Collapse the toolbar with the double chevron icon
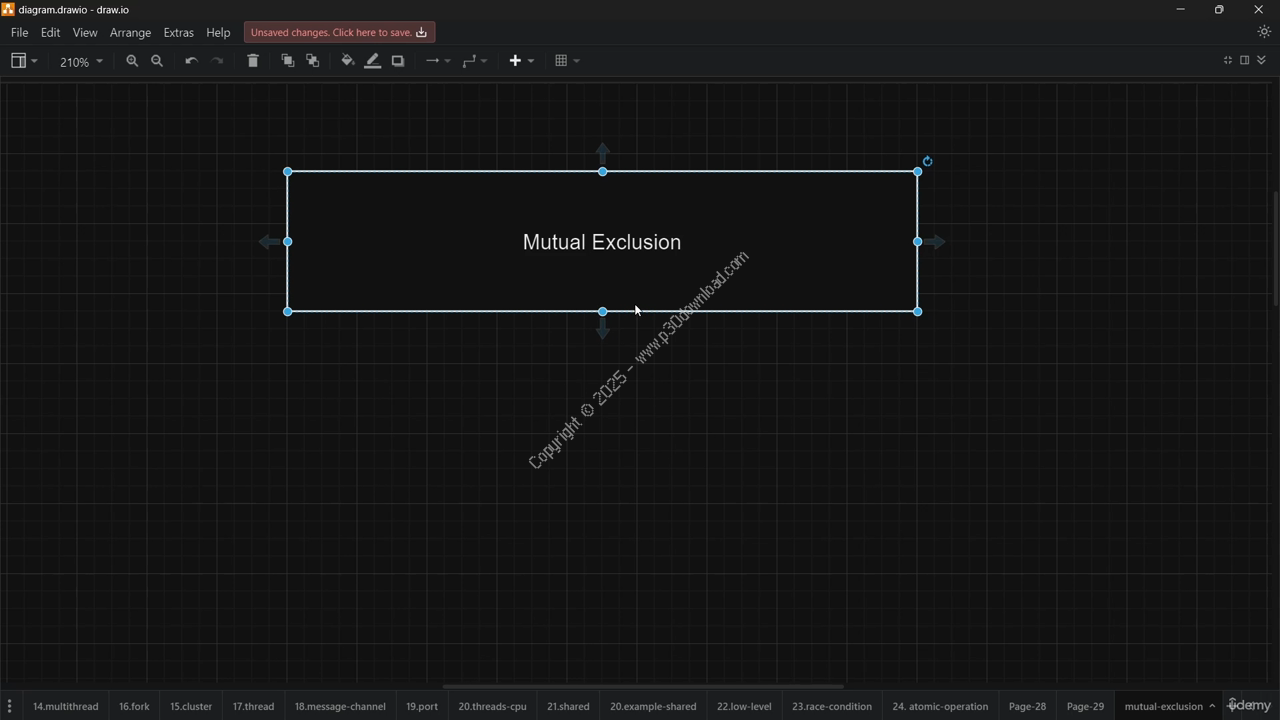The height and width of the screenshot is (720, 1280). coord(1262,60)
